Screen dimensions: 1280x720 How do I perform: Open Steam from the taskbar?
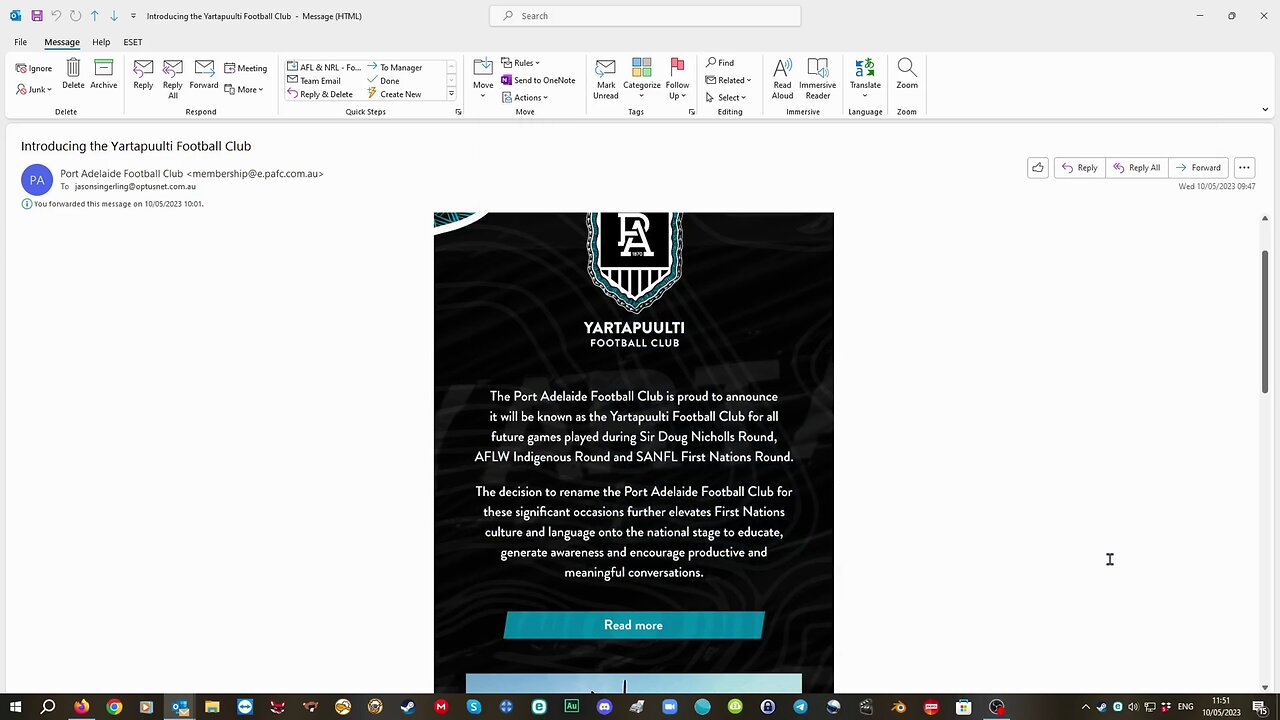(408, 707)
